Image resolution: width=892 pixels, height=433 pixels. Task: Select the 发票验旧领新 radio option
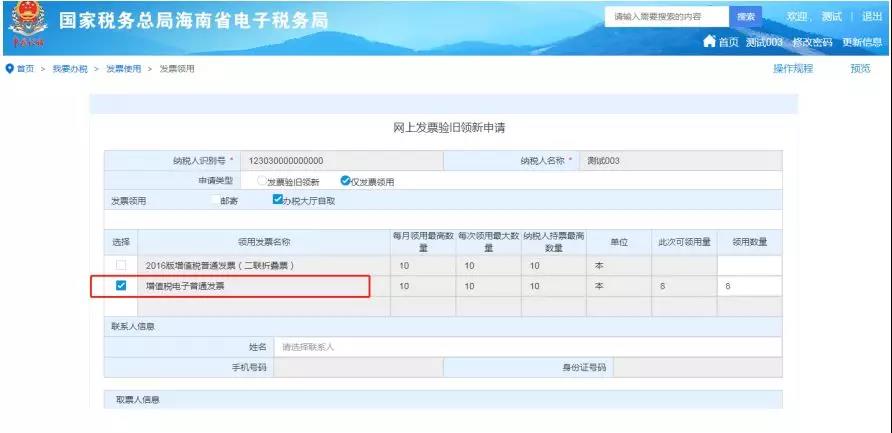pos(262,181)
